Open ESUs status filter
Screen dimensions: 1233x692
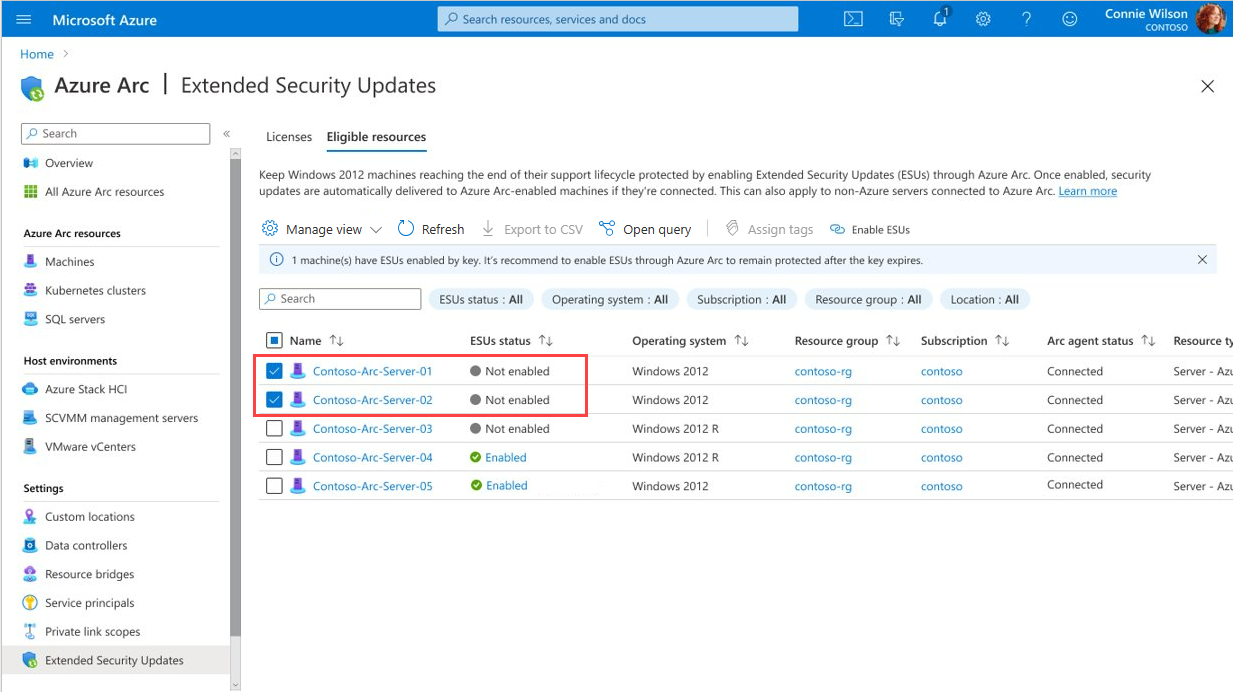(481, 299)
